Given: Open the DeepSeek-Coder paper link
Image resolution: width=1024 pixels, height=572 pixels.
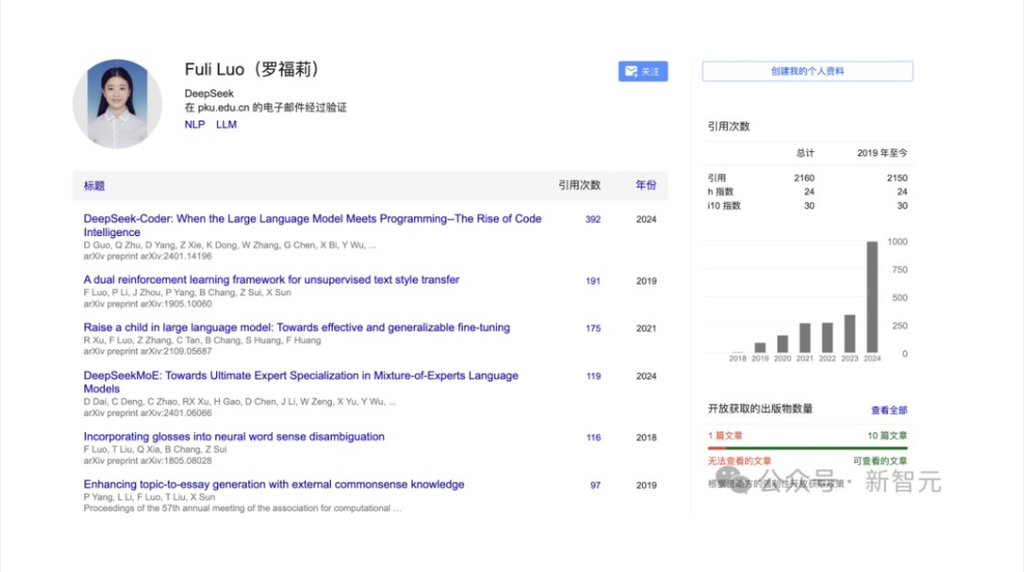Looking at the screenshot, I should point(312,219).
